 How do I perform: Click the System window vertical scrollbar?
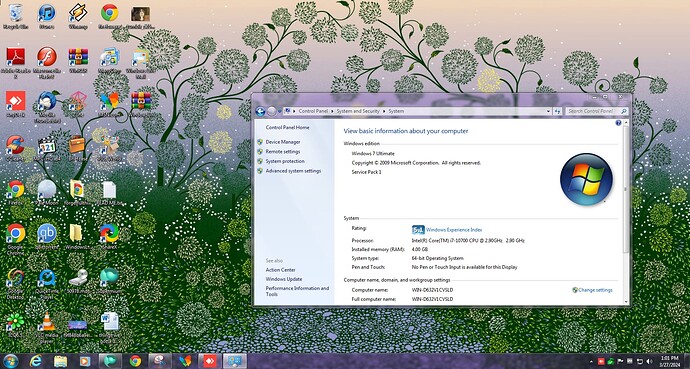626,211
